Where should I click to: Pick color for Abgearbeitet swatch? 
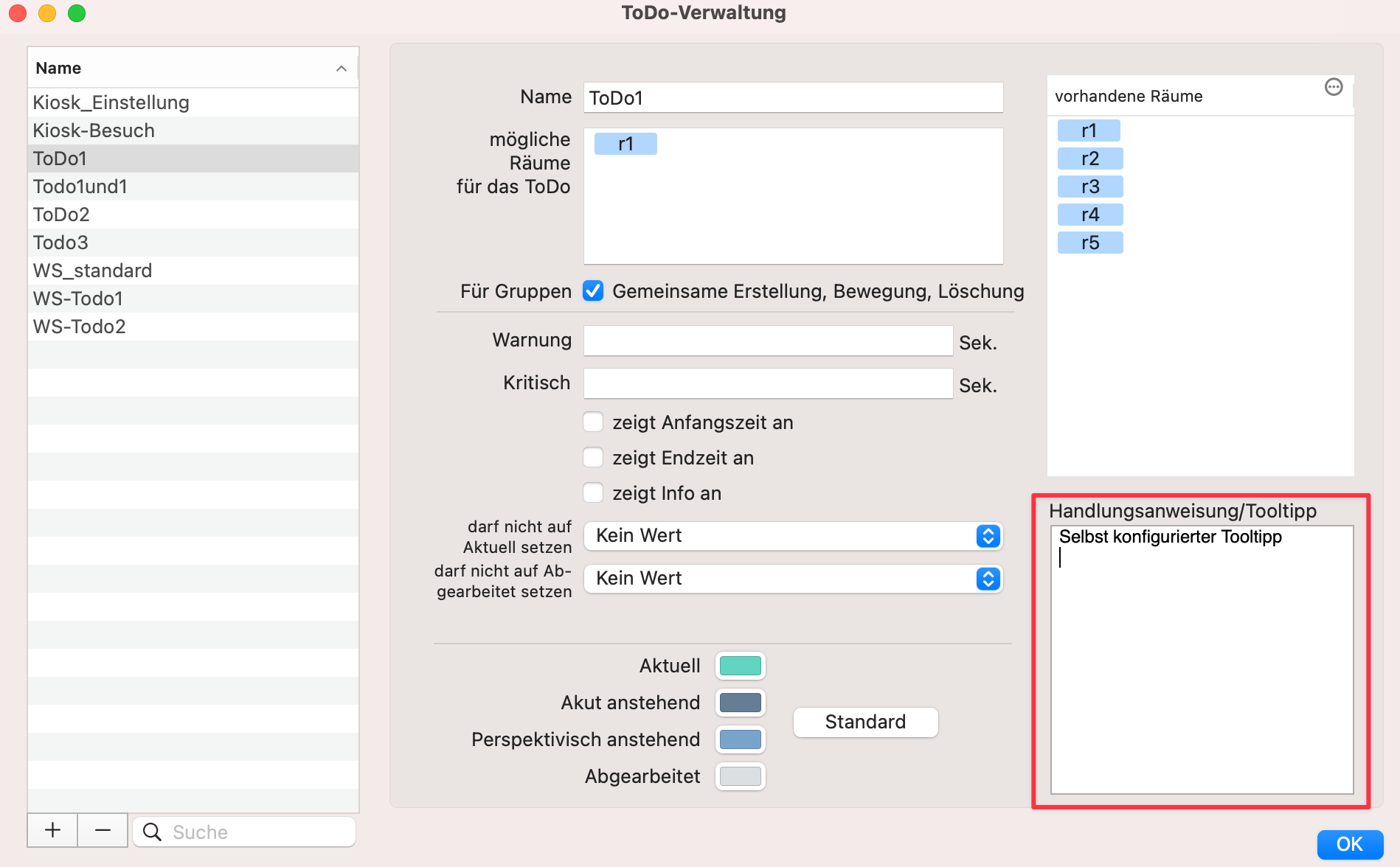[740, 776]
